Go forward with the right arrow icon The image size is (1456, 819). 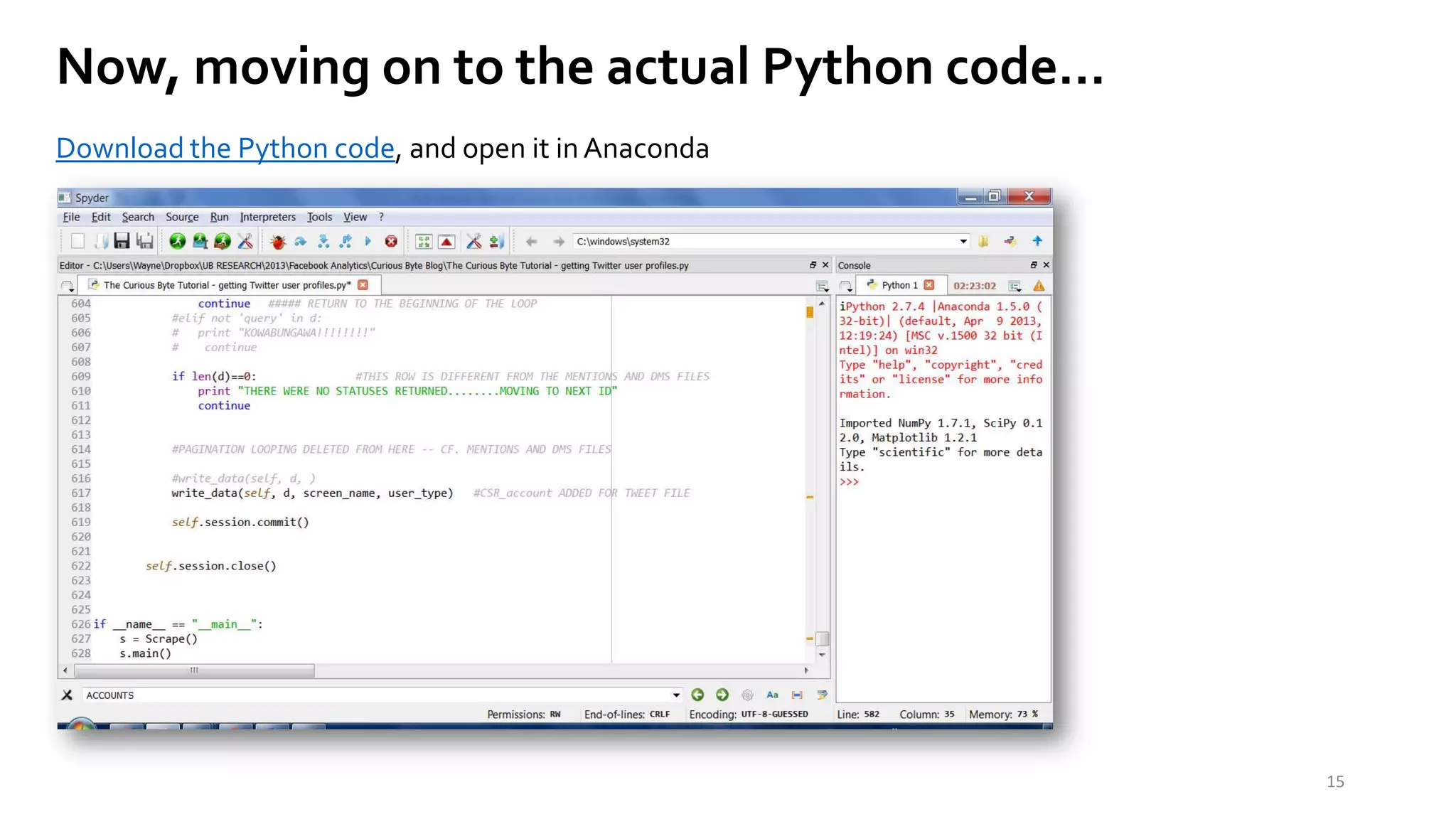pos(559,242)
